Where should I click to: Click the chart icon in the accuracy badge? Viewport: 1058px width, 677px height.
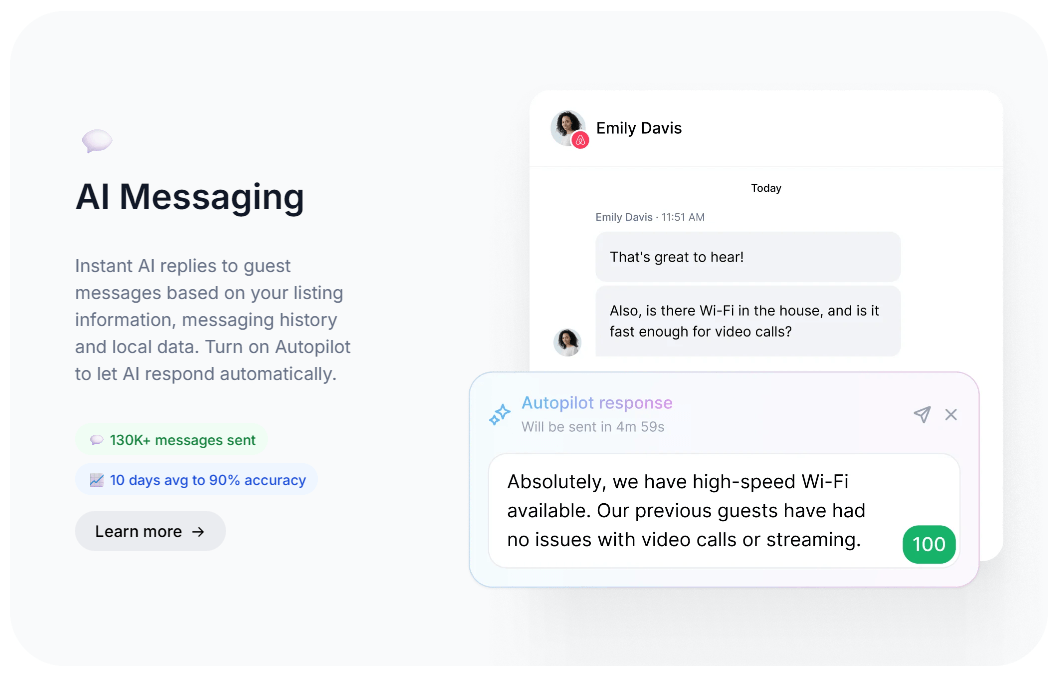[x=96, y=480]
